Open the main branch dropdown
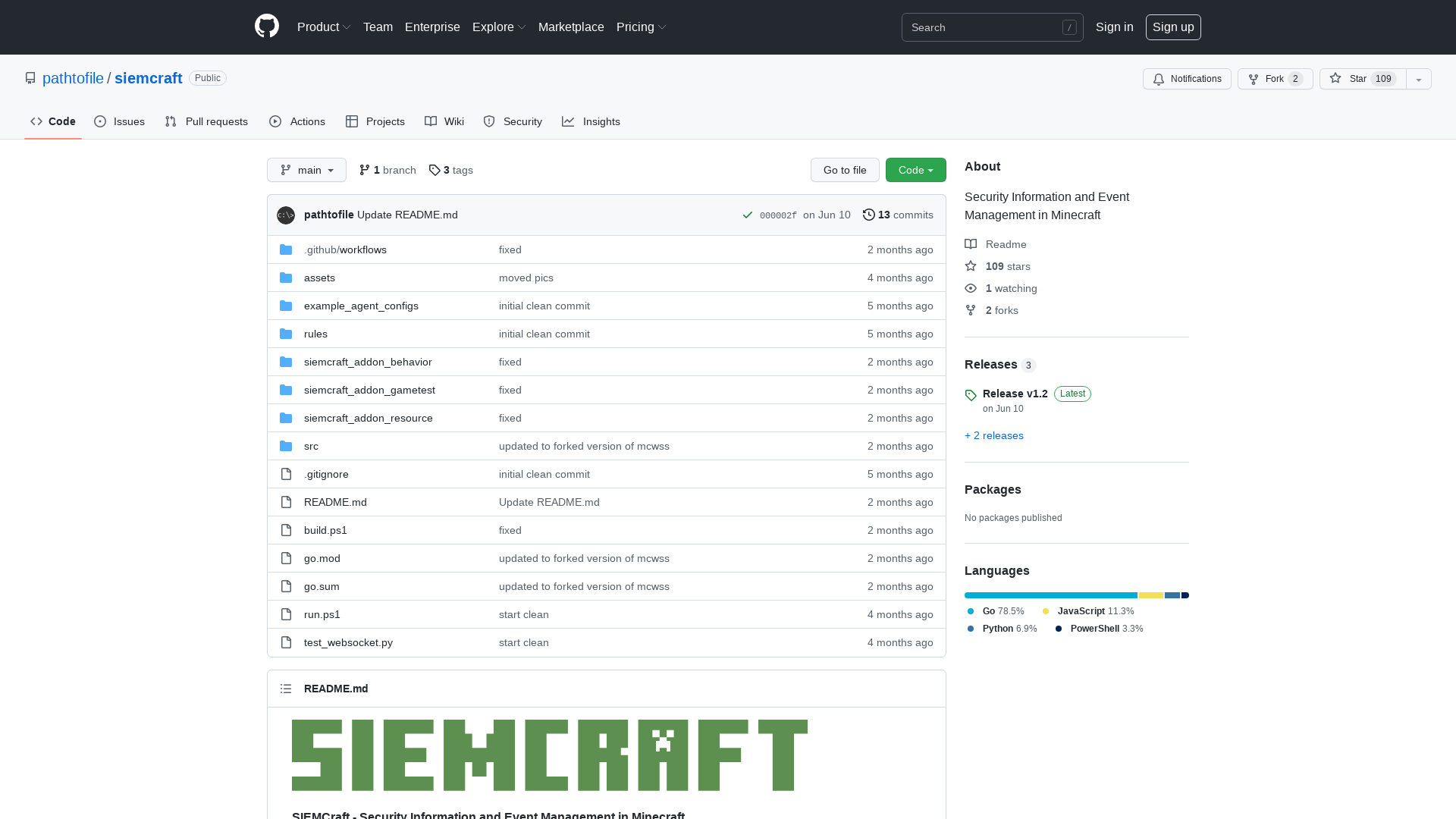The width and height of the screenshot is (1456, 819). [x=306, y=170]
